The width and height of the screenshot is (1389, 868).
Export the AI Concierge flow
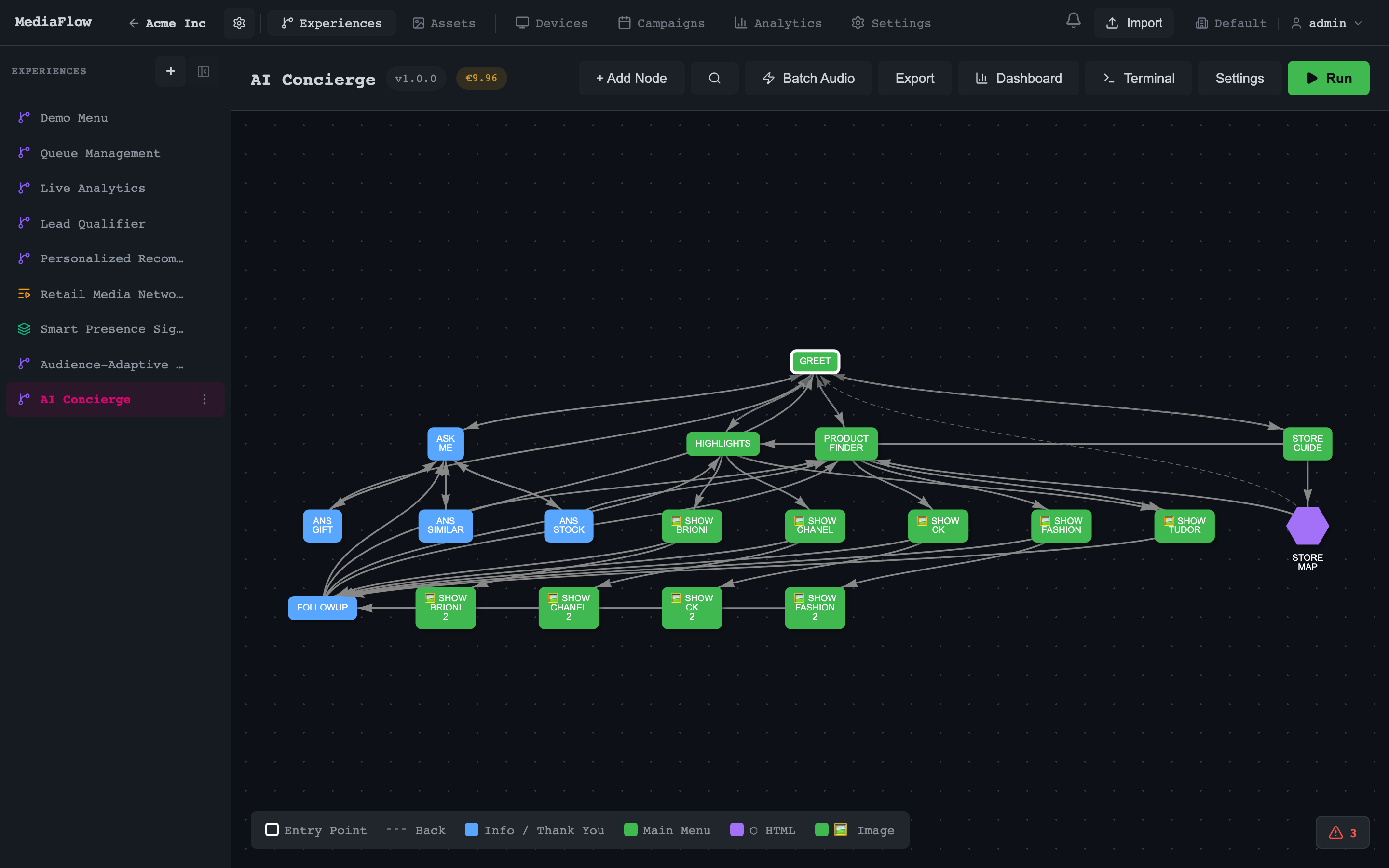(914, 78)
